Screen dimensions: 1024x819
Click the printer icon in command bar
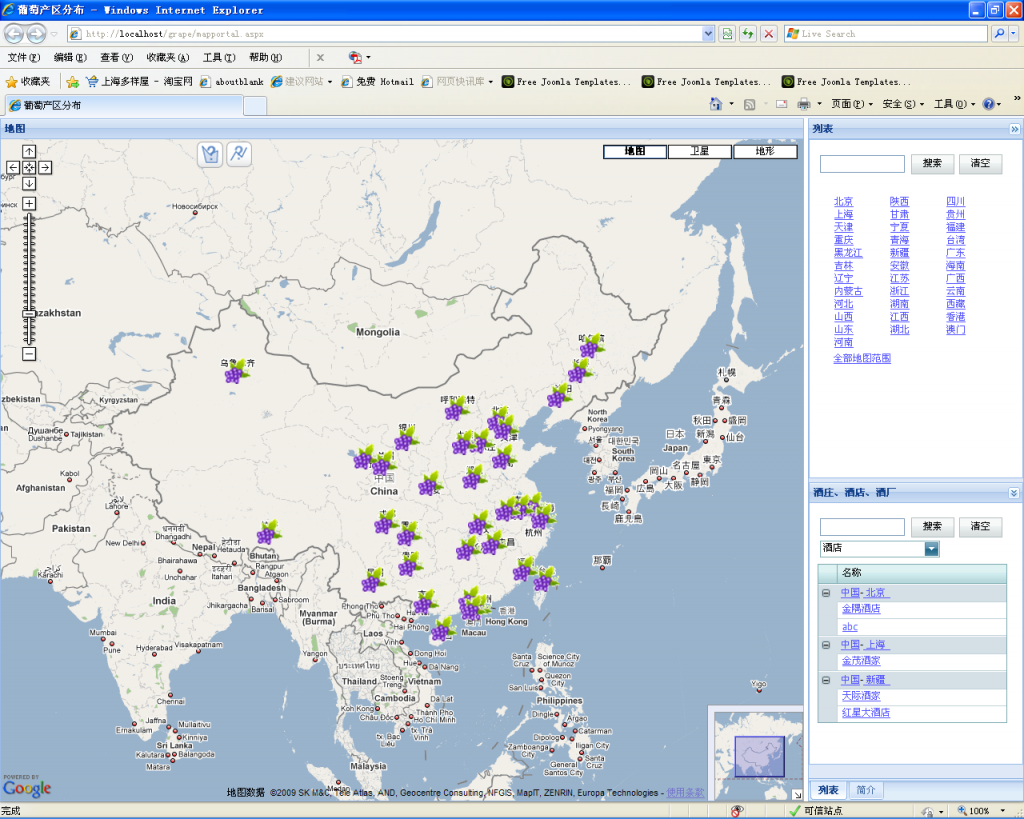803,104
